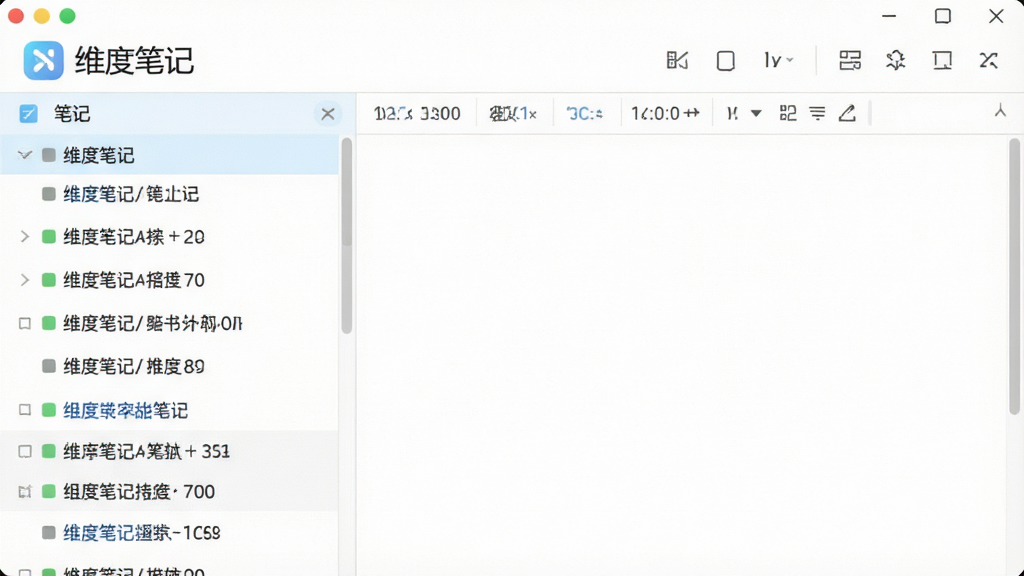Open the dropdown arrow beside the К toolbar item
The height and width of the screenshot is (576, 1024).
point(756,114)
